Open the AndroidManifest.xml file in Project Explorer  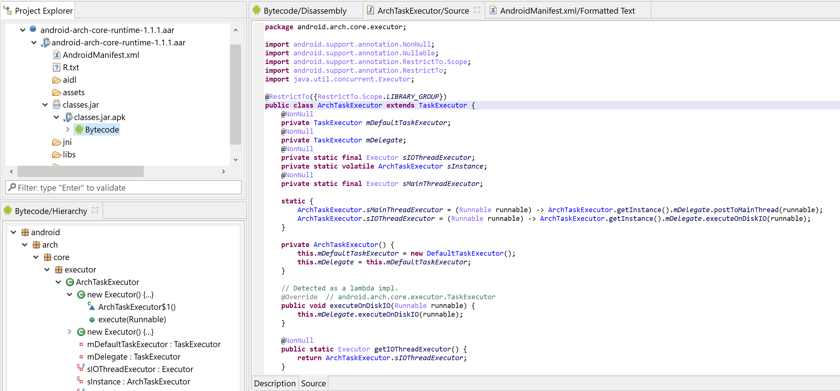pos(94,55)
